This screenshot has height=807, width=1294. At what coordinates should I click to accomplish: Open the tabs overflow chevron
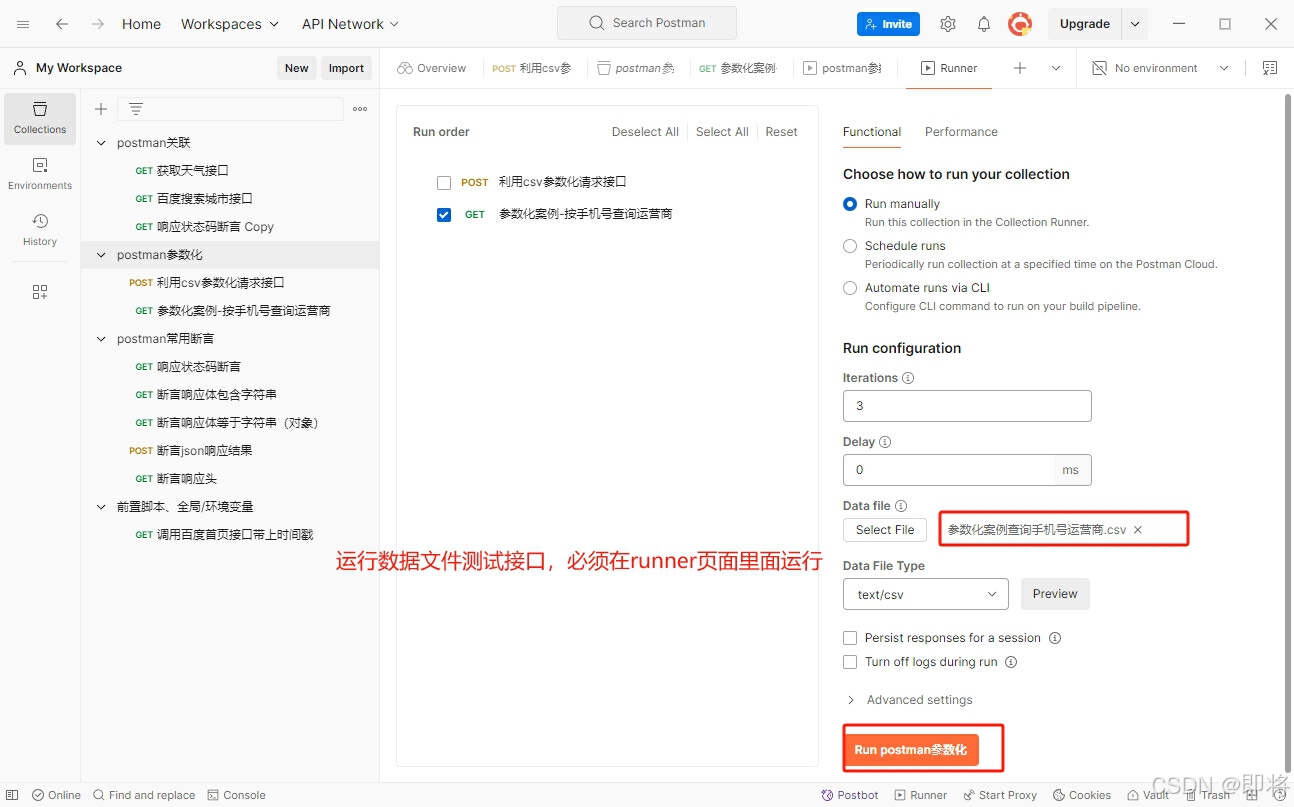(x=1056, y=68)
